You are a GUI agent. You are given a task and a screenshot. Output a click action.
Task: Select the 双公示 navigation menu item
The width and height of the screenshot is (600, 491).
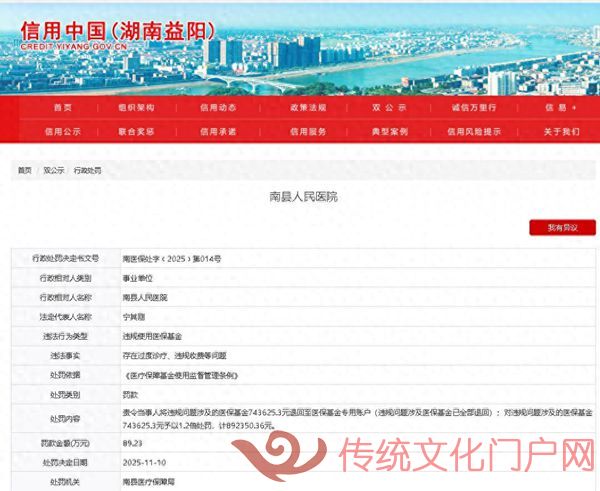tap(389, 108)
